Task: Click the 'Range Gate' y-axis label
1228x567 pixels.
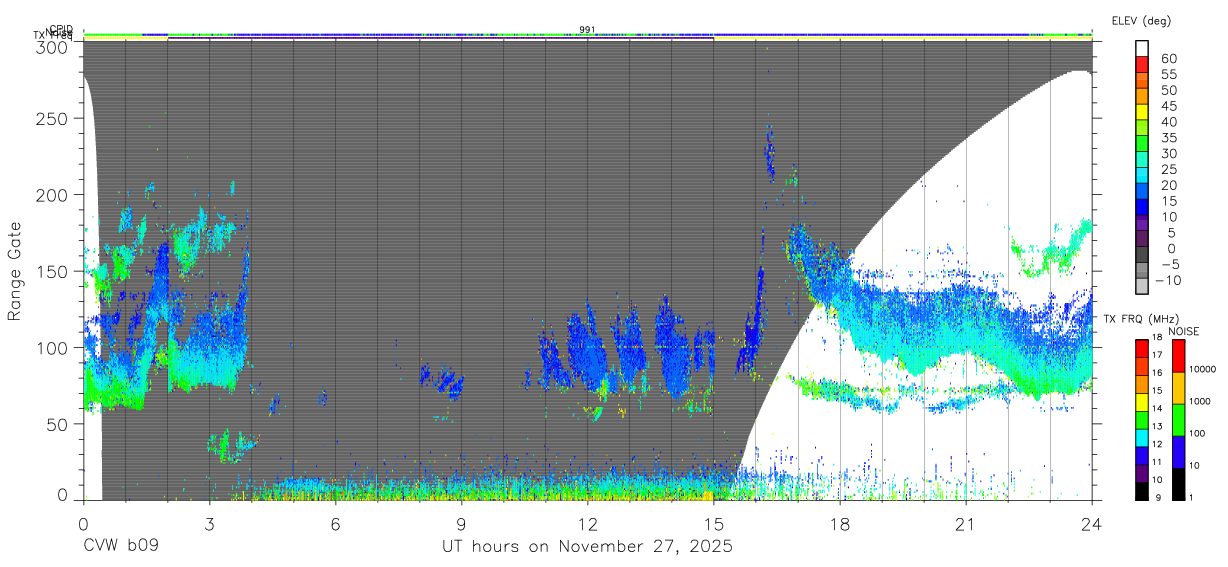Action: coord(16,272)
